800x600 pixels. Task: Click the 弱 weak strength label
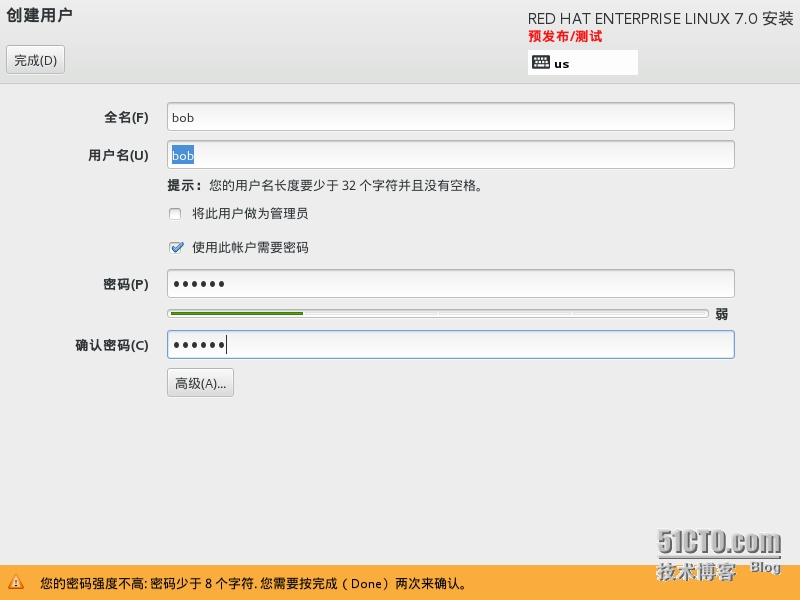click(x=721, y=314)
